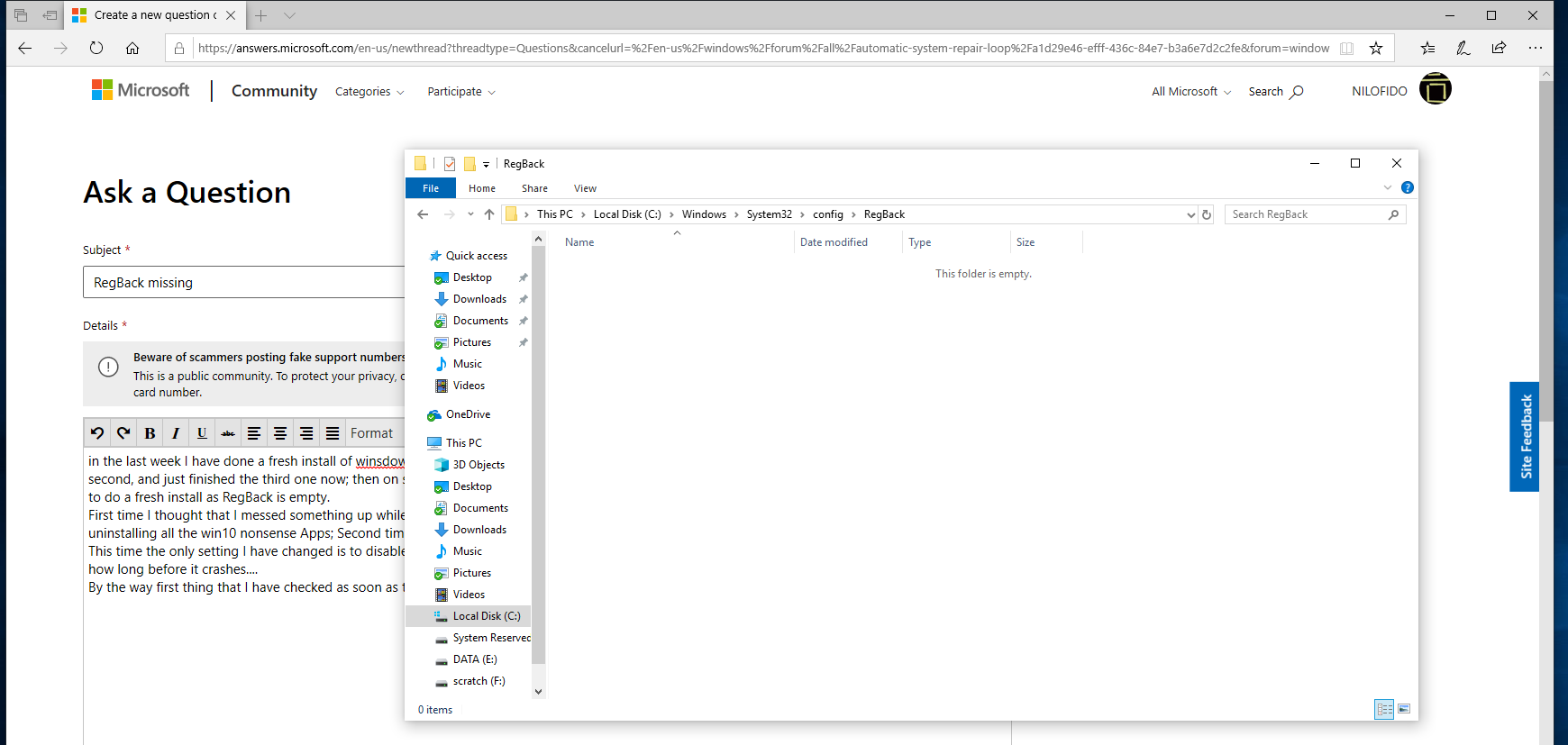The height and width of the screenshot is (745, 1568).
Task: Click System32 in the address breadcrumb
Action: click(x=769, y=214)
